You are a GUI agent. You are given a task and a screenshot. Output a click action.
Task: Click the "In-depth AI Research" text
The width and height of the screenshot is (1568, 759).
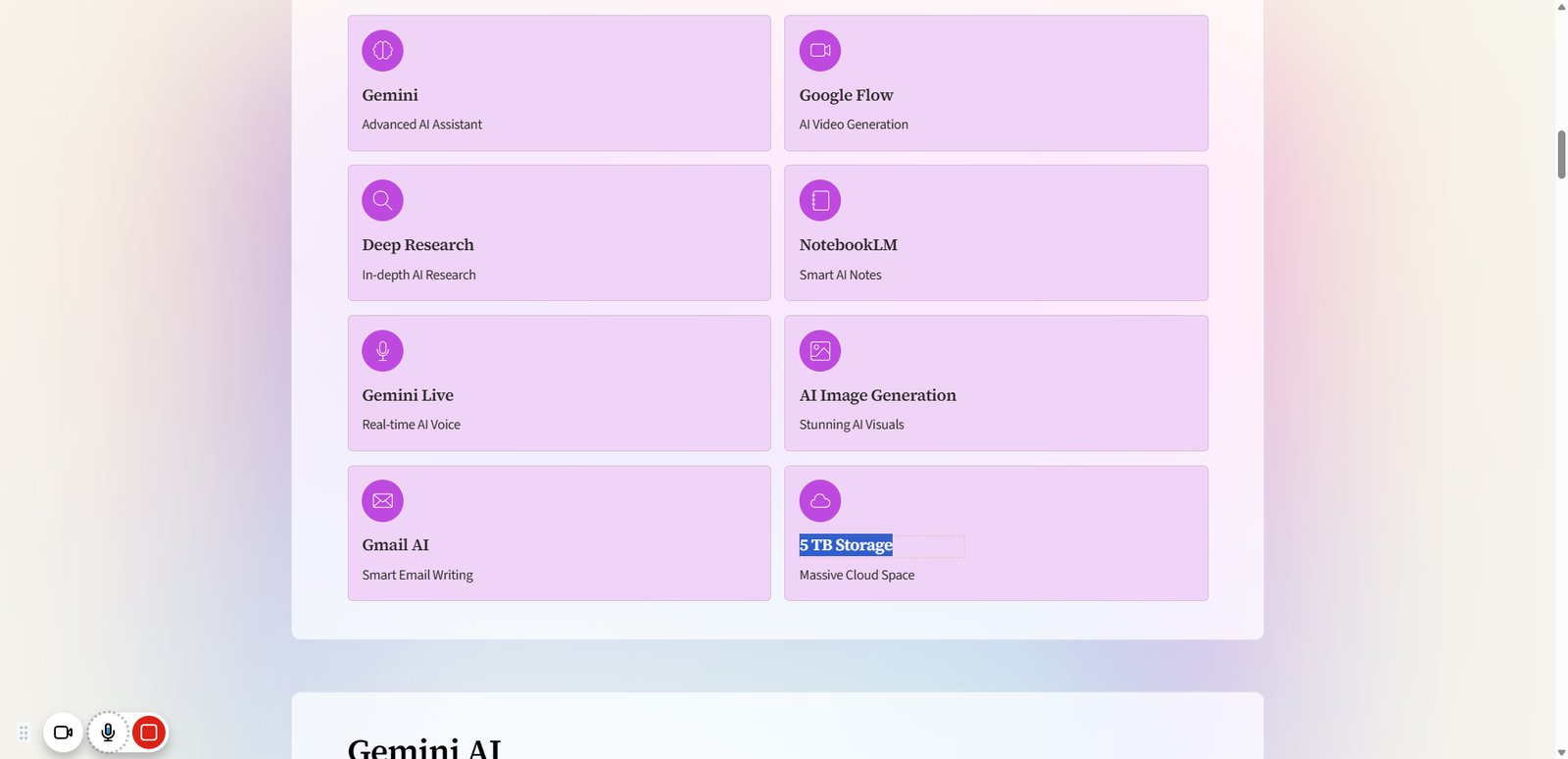pos(419,275)
